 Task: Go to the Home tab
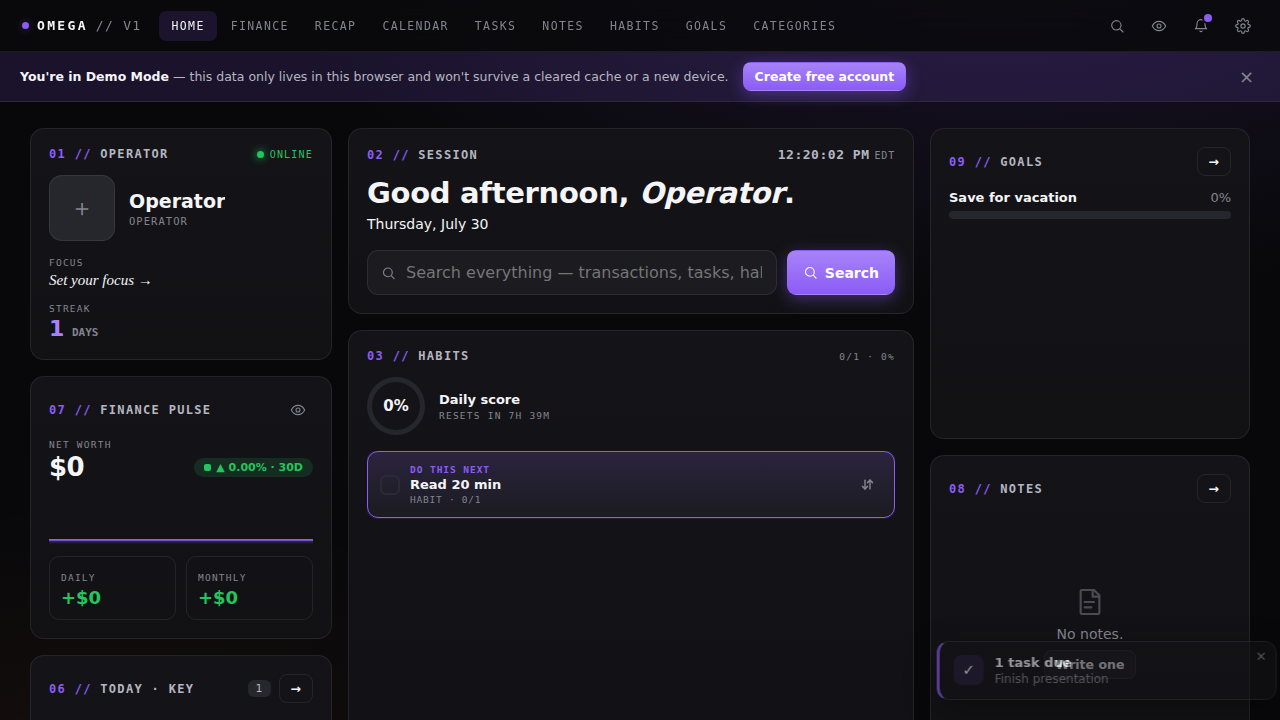pos(188,26)
